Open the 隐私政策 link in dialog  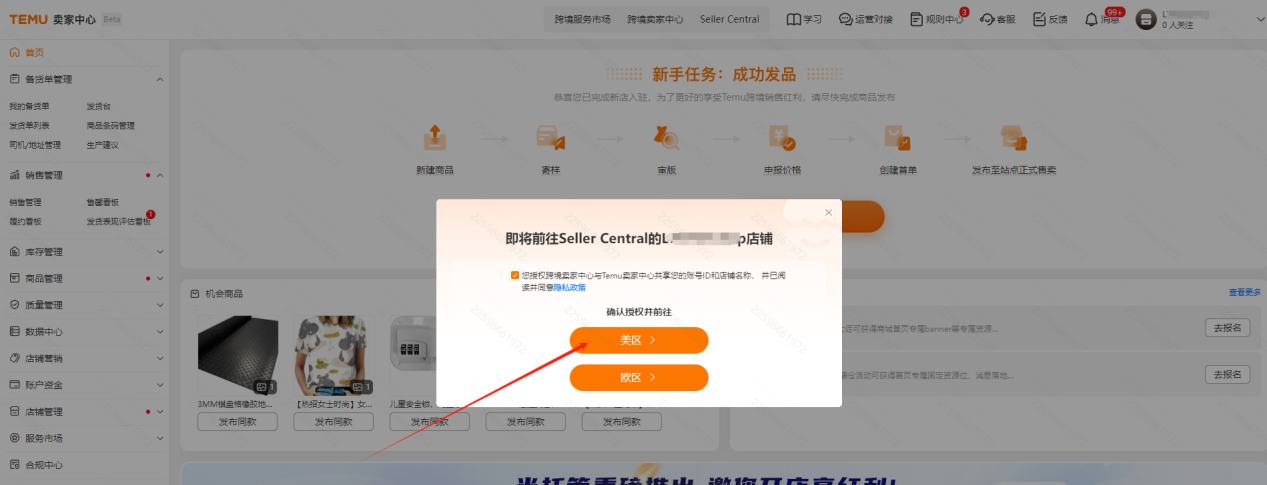tap(569, 286)
